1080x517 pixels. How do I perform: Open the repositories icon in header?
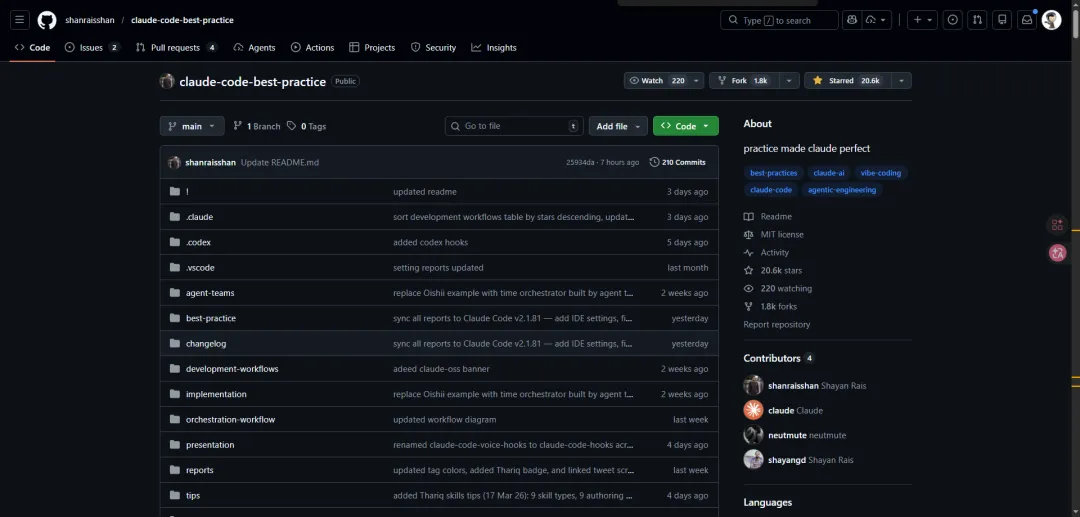point(1002,20)
